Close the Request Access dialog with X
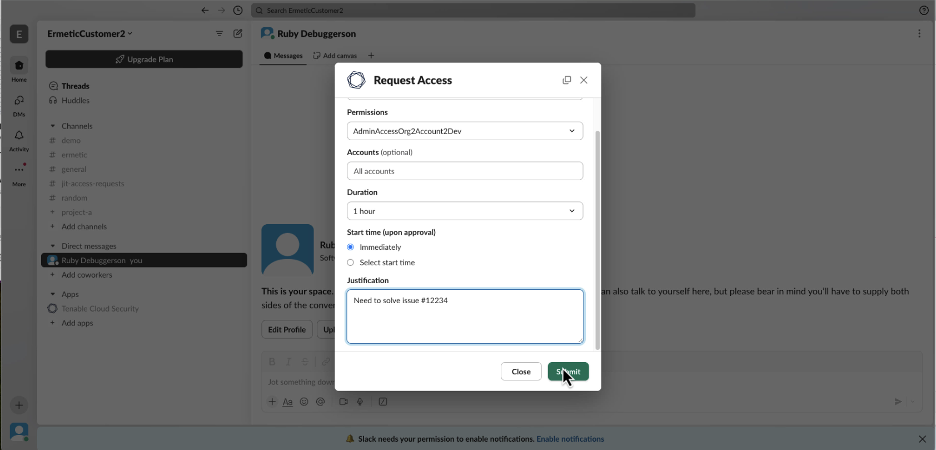Viewport: 936px width, 450px height. [584, 80]
